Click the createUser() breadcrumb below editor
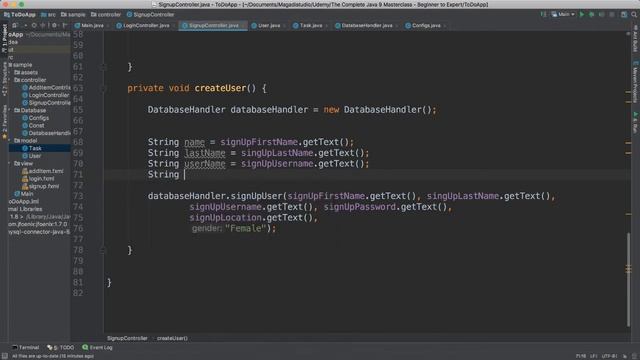Viewport: 640px width, 360px height. click(172, 338)
